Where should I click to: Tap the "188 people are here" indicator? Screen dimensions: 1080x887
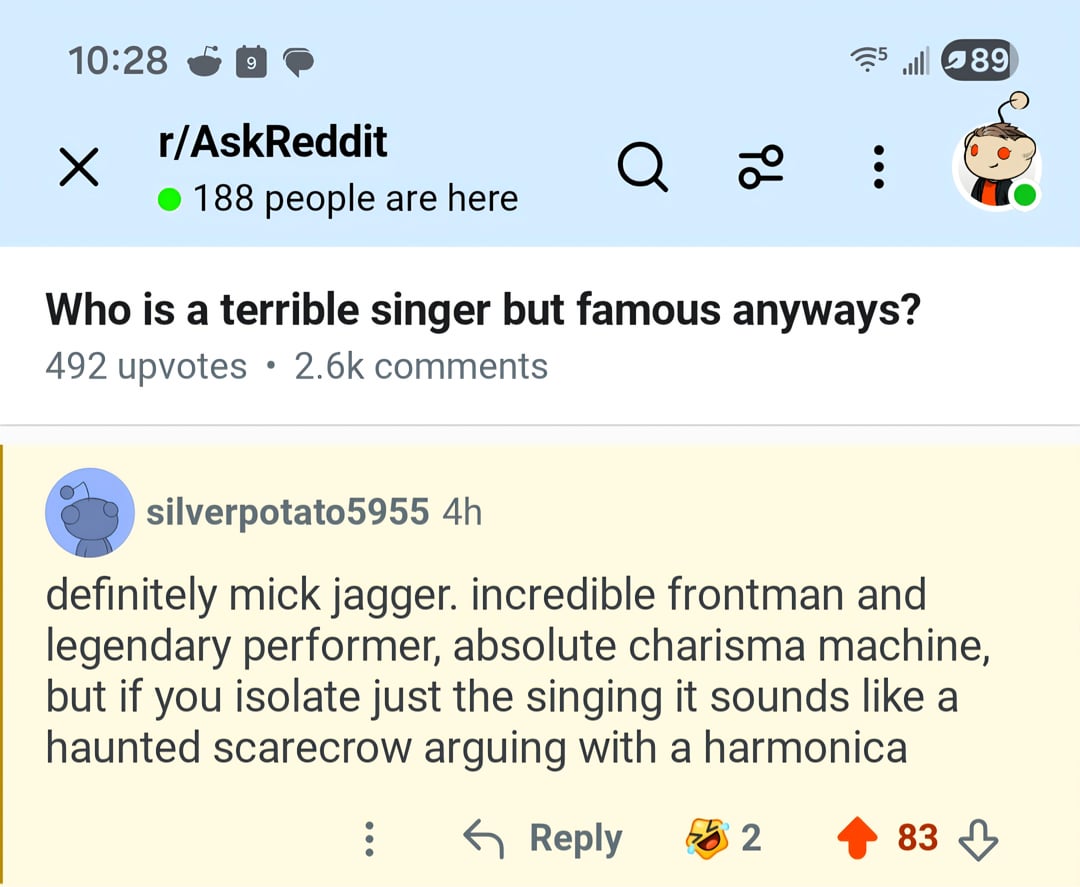click(338, 198)
